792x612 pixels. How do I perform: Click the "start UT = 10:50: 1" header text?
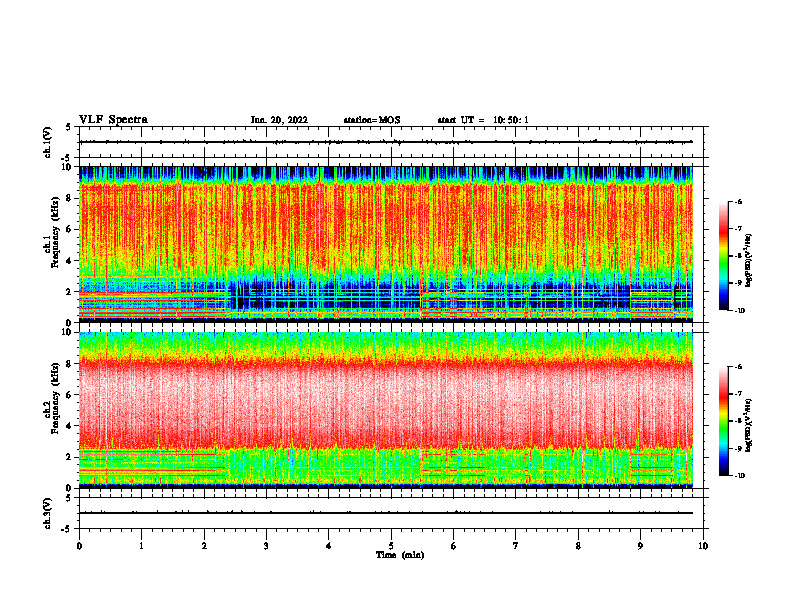(483, 120)
